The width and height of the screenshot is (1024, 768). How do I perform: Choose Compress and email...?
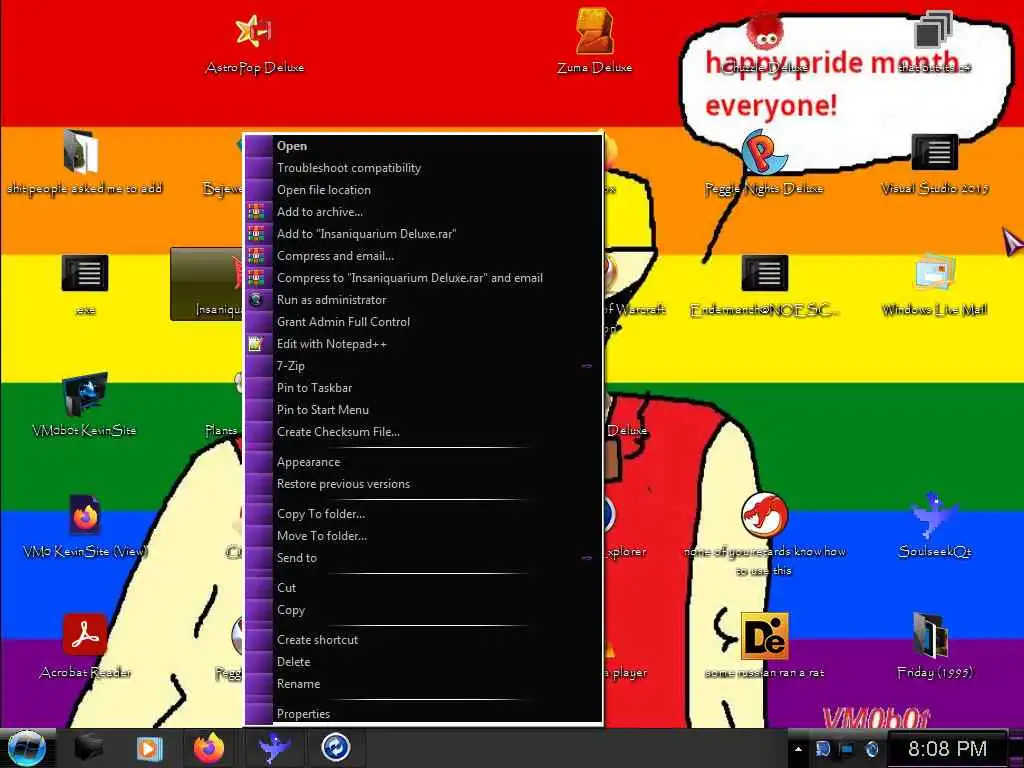pyautogui.click(x=423, y=256)
